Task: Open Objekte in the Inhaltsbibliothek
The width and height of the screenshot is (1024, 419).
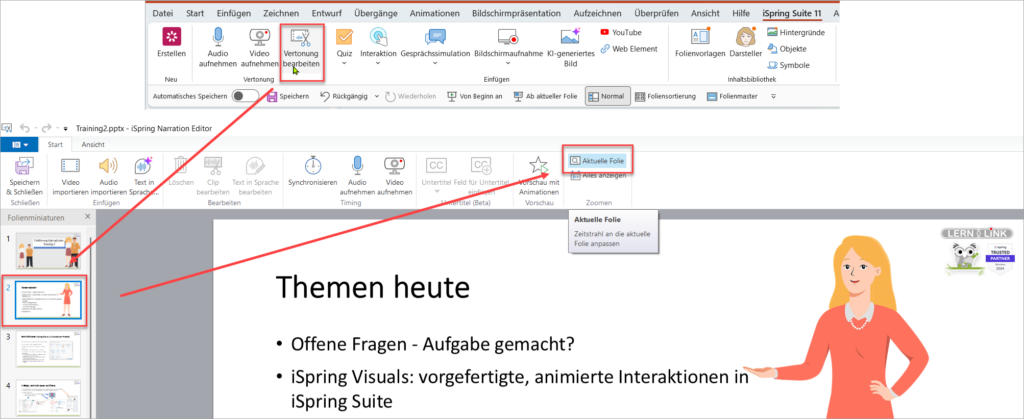Action: [x=786, y=48]
